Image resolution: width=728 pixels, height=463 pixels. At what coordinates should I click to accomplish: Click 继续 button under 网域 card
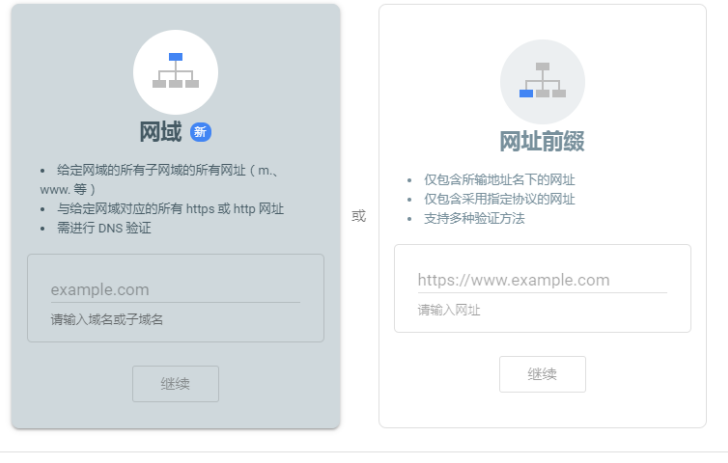coord(176,384)
